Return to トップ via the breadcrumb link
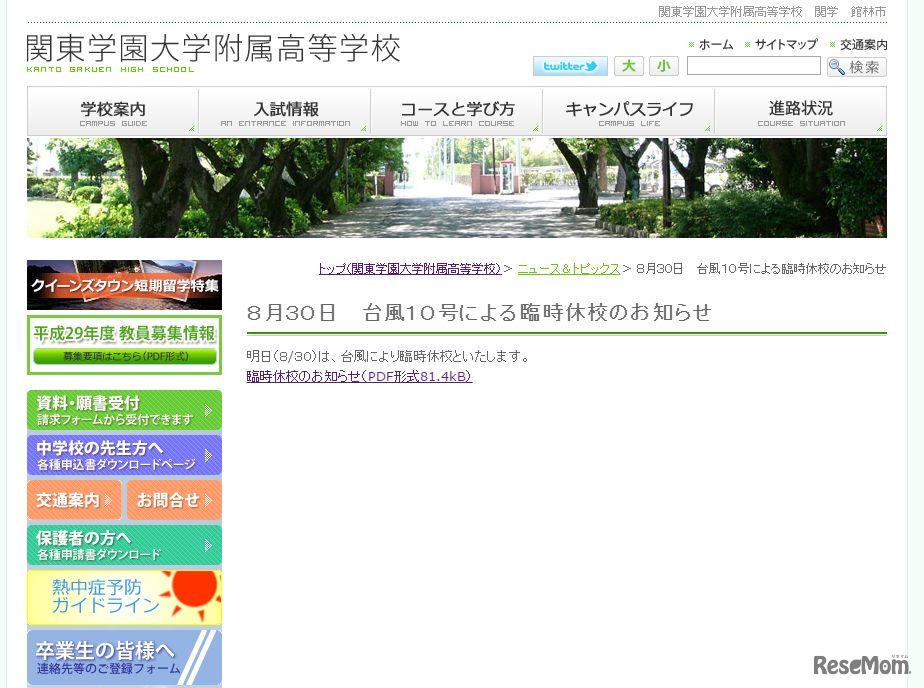 409,268
